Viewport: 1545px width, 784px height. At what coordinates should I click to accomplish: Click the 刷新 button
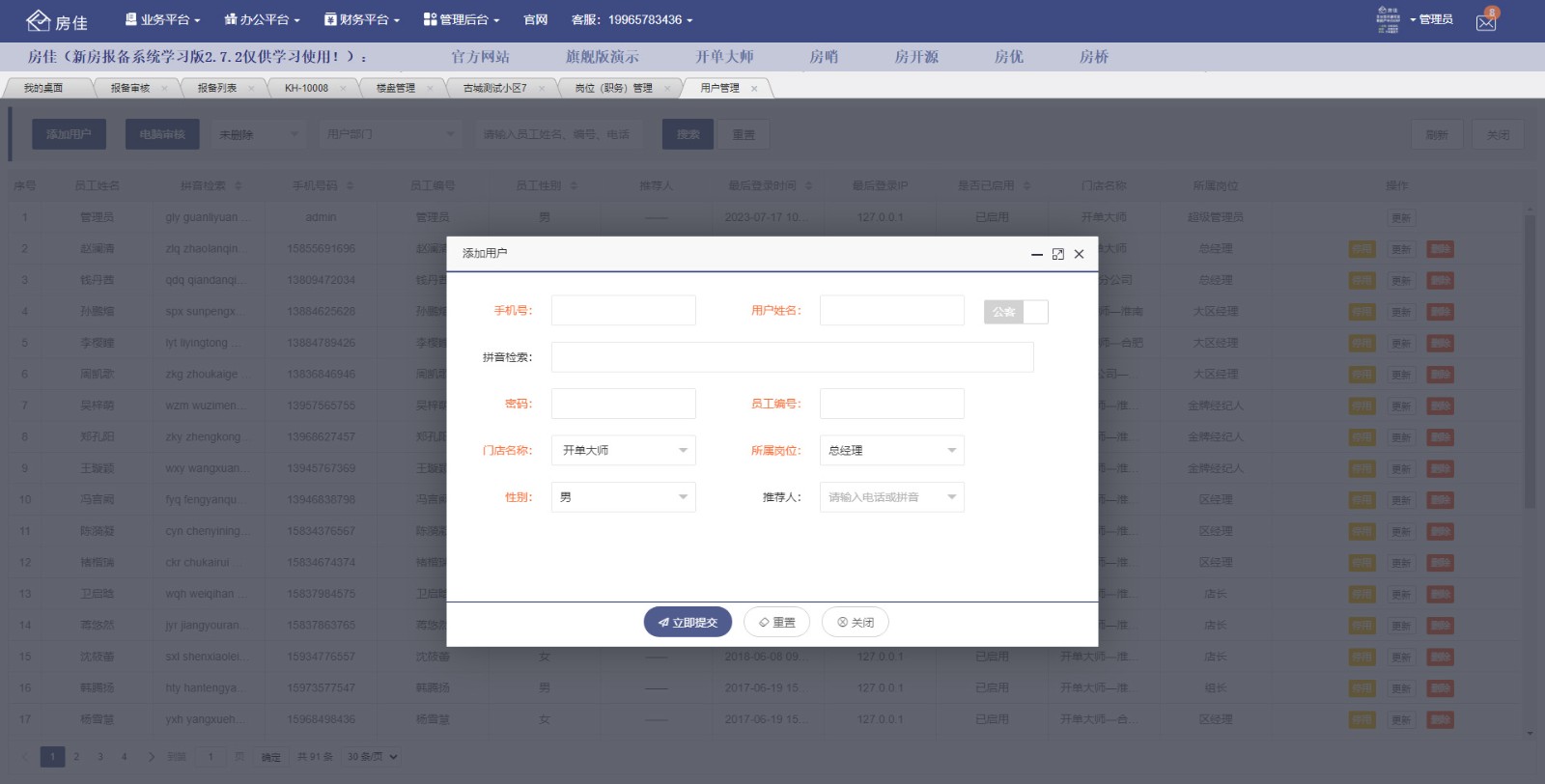pyautogui.click(x=1437, y=135)
